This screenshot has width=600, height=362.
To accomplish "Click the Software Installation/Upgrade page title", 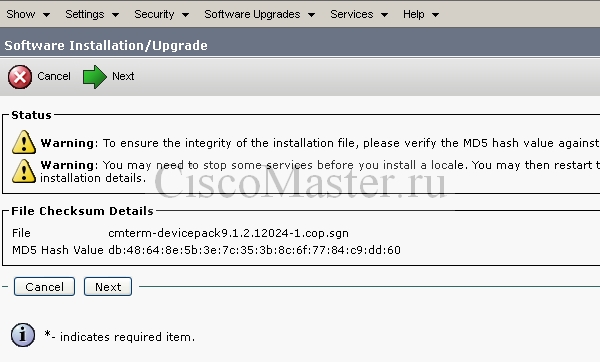I will click(106, 46).
